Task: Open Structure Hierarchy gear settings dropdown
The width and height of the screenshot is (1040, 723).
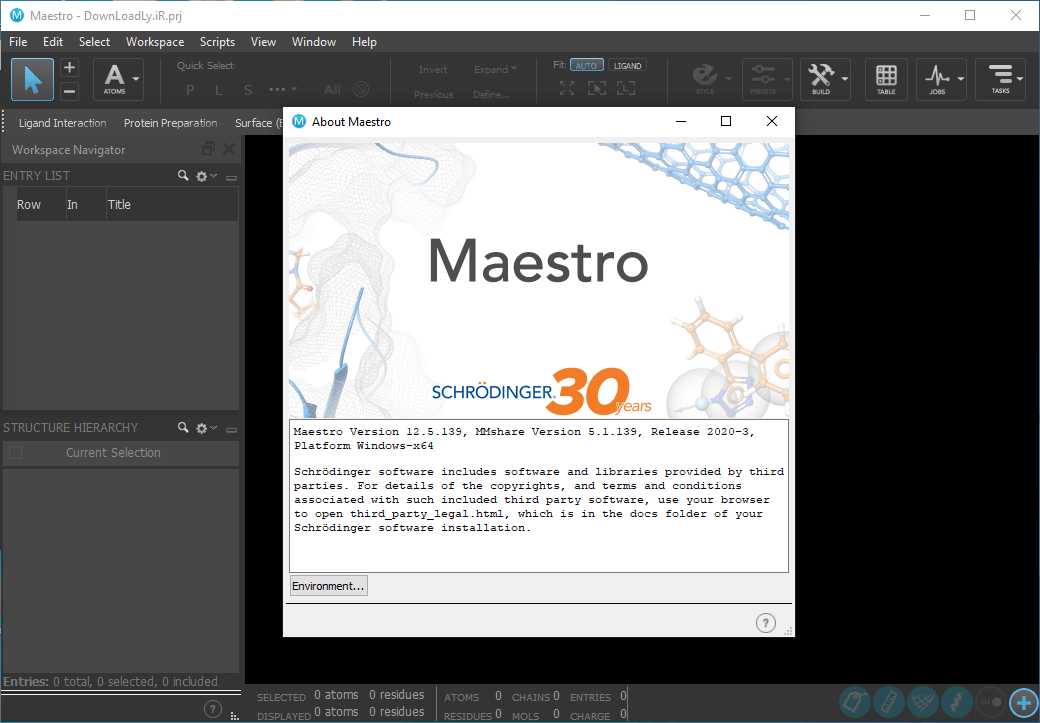Action: pos(205,428)
